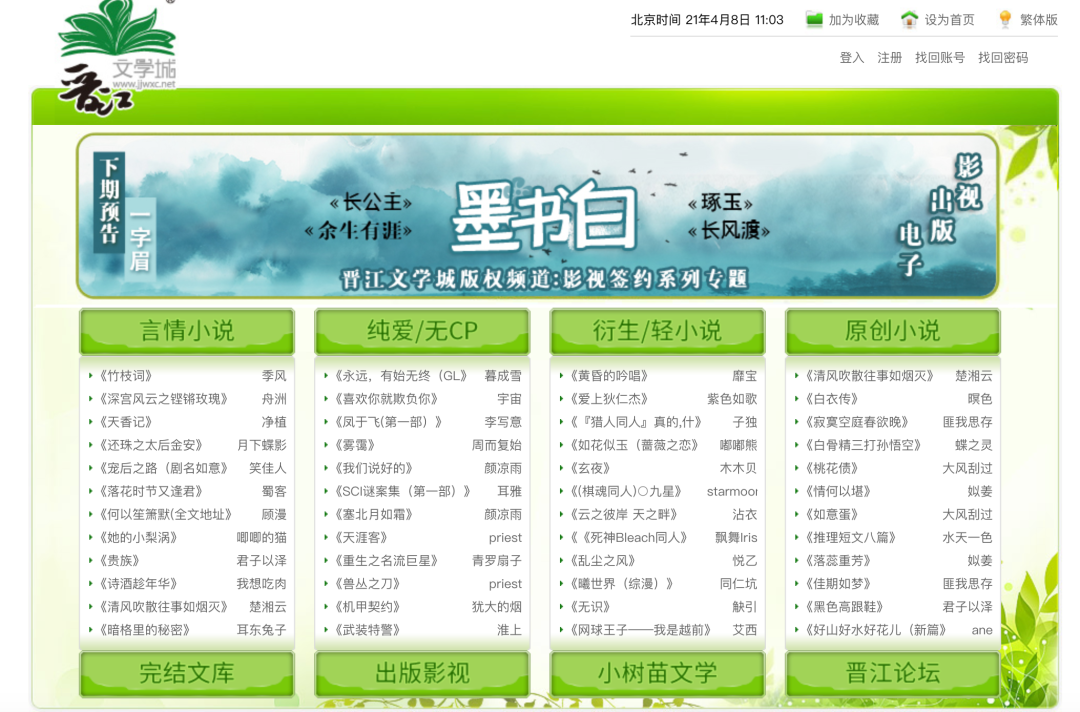Screen dimensions: 1080x712
Task: Click author 水天一色
Action: pyautogui.click(x=967, y=538)
